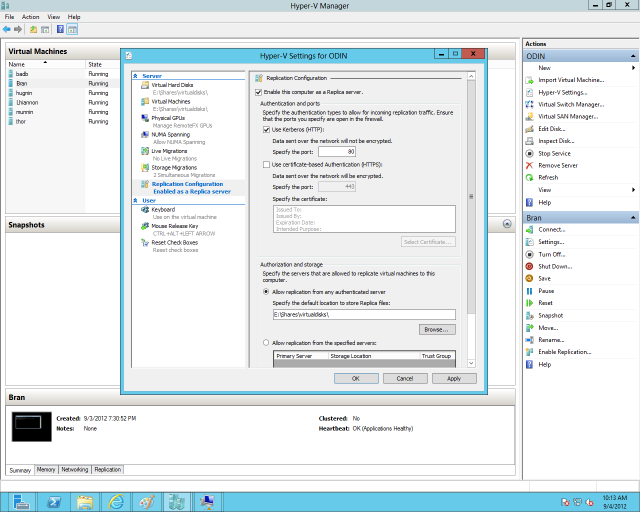
Task: Switch to the Networking tab
Action: click(x=75, y=470)
